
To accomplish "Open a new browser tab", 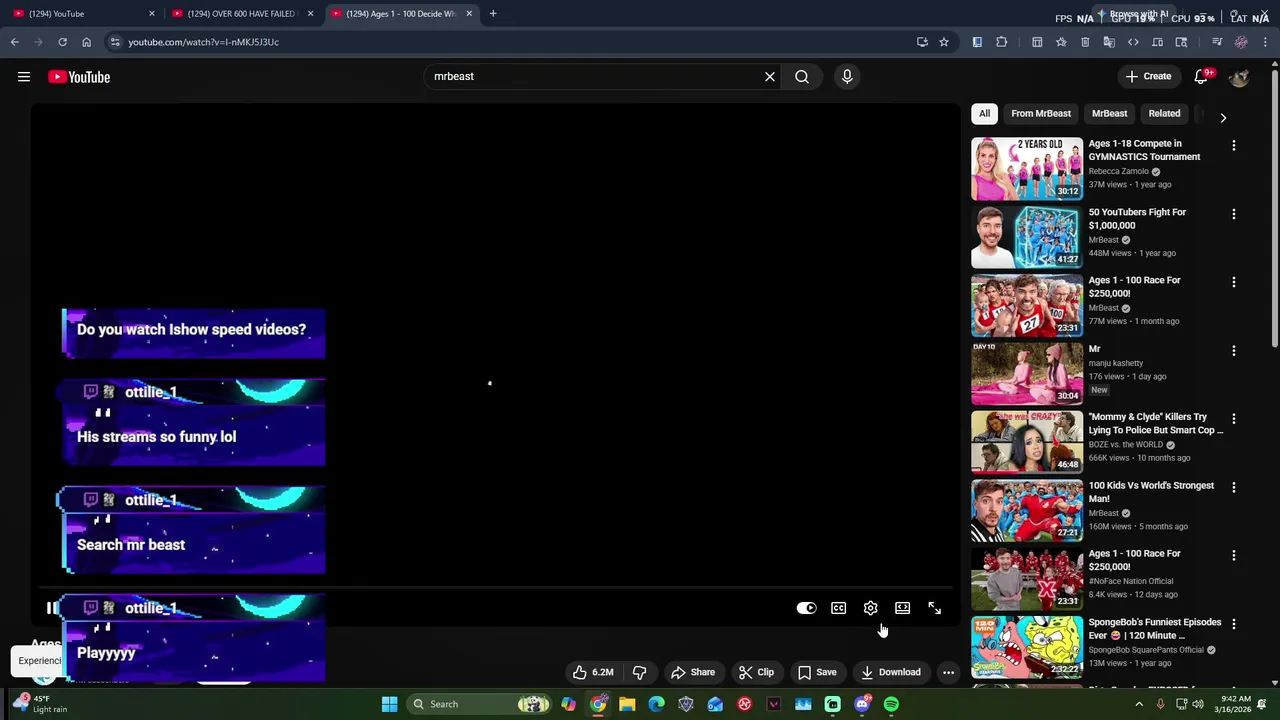I will pos(493,14).
